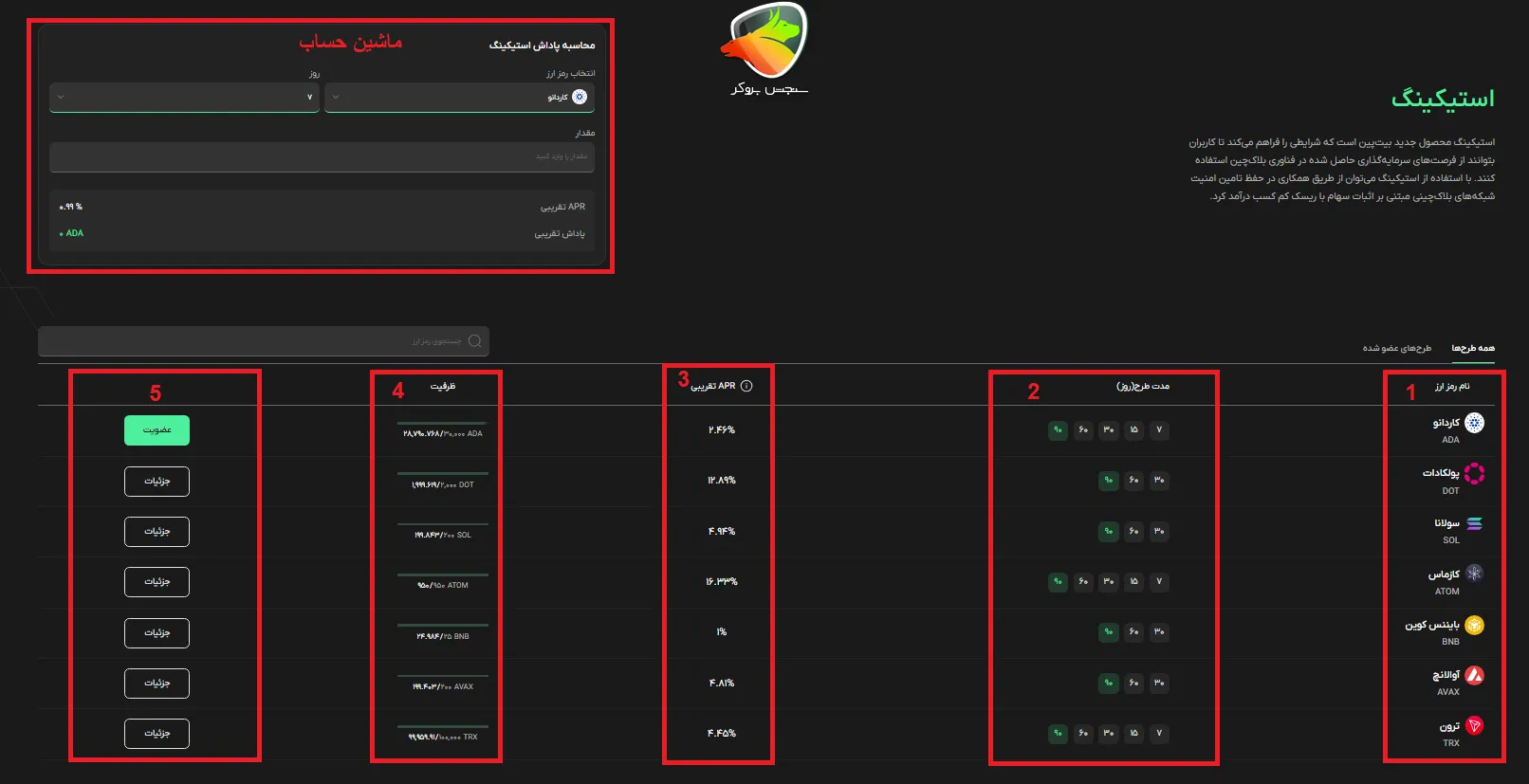Click the 'استیکینگ' green page heading
The width and height of the screenshot is (1529, 784).
[x=1443, y=99]
